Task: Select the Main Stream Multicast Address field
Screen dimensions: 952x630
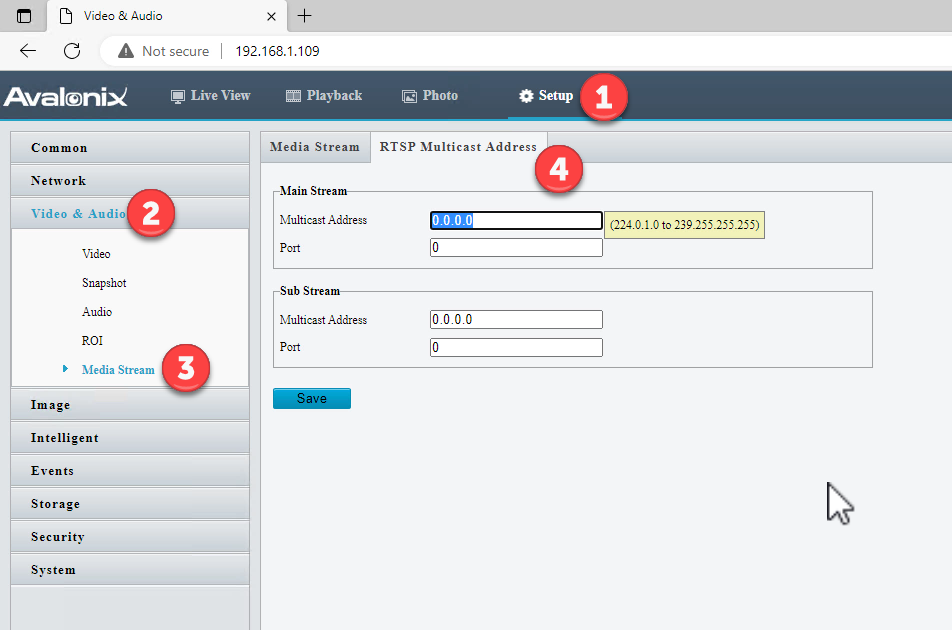Action: pyautogui.click(x=515, y=220)
